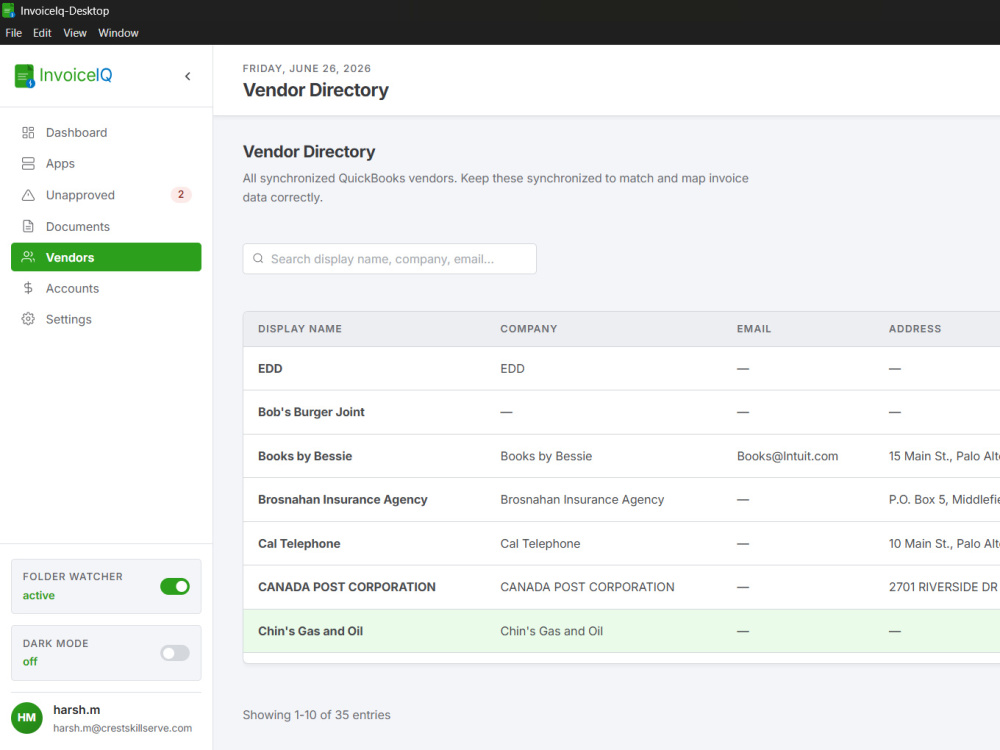Click the harsh.m user name
Image resolution: width=1000 pixels, height=750 pixels.
pos(77,710)
